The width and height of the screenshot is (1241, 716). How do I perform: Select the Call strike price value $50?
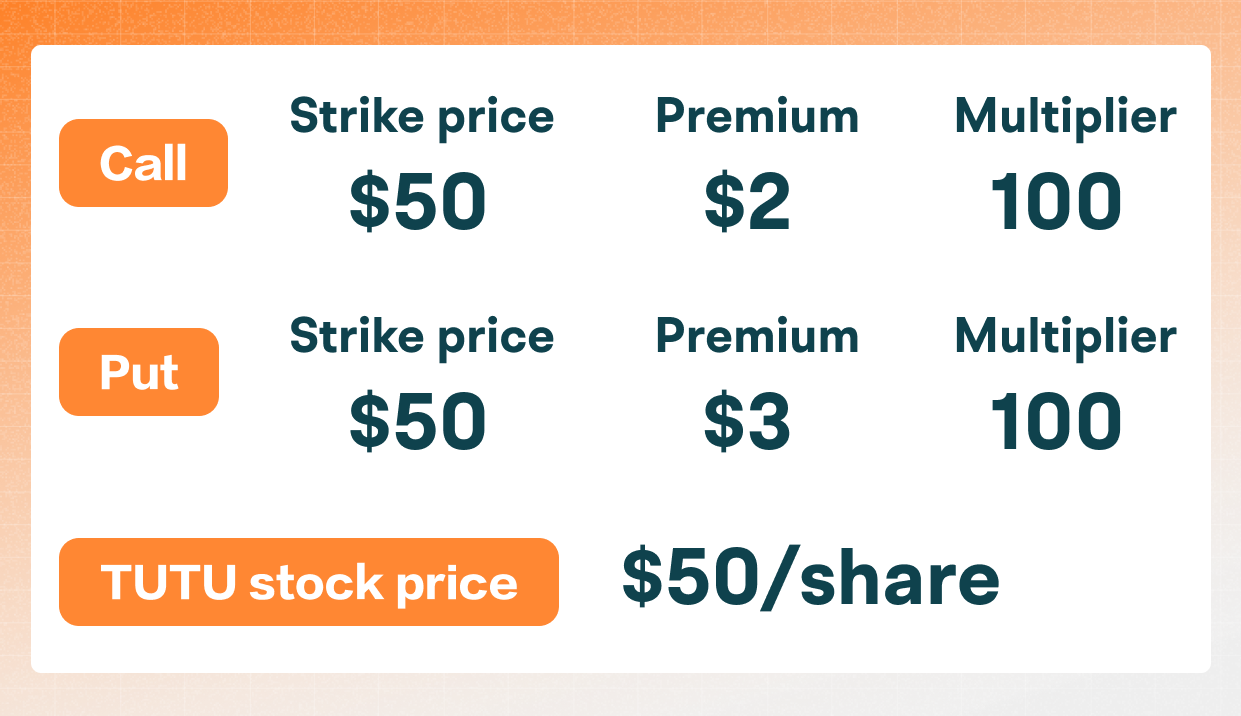(417, 202)
